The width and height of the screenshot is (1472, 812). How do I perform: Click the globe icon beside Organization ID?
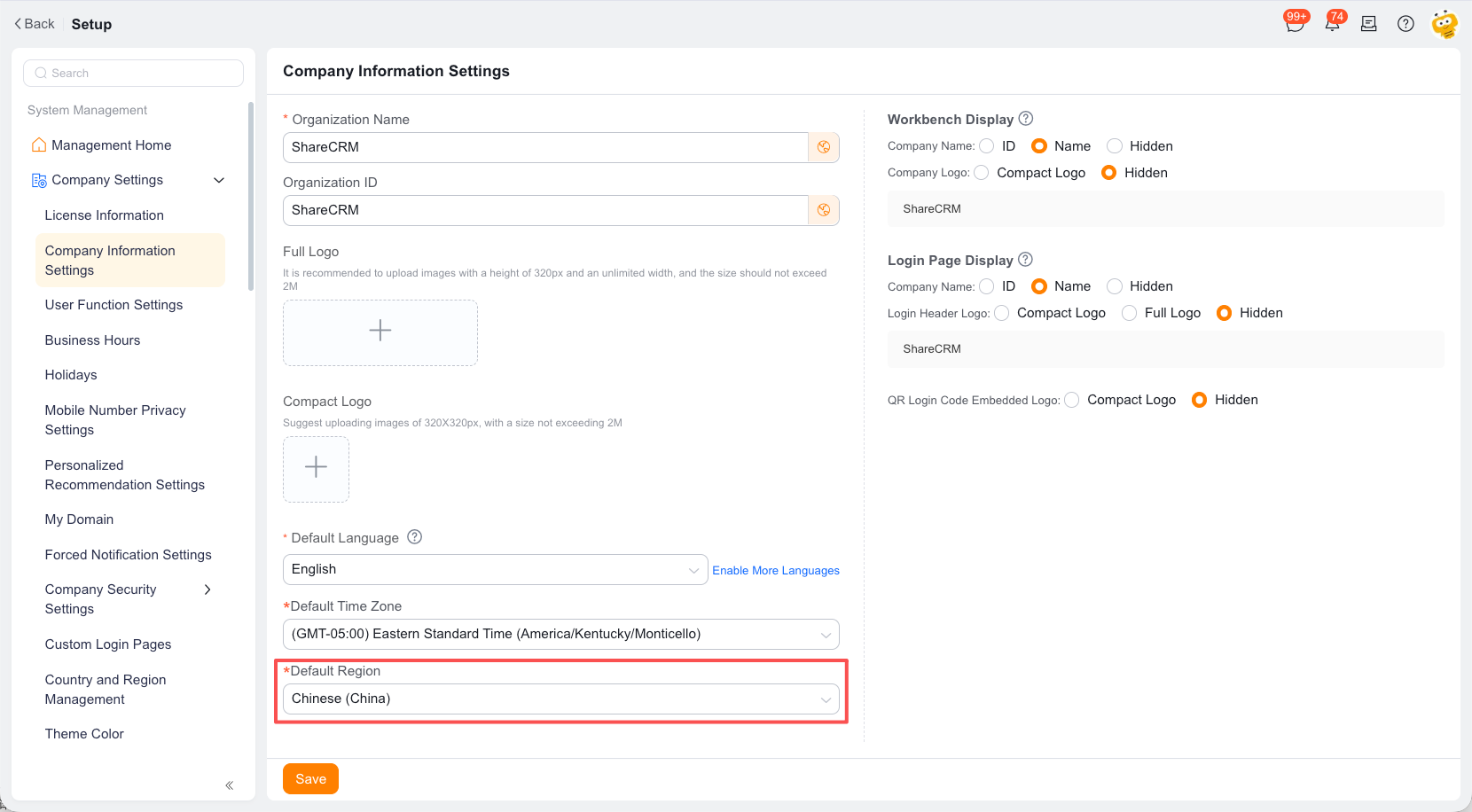click(824, 210)
